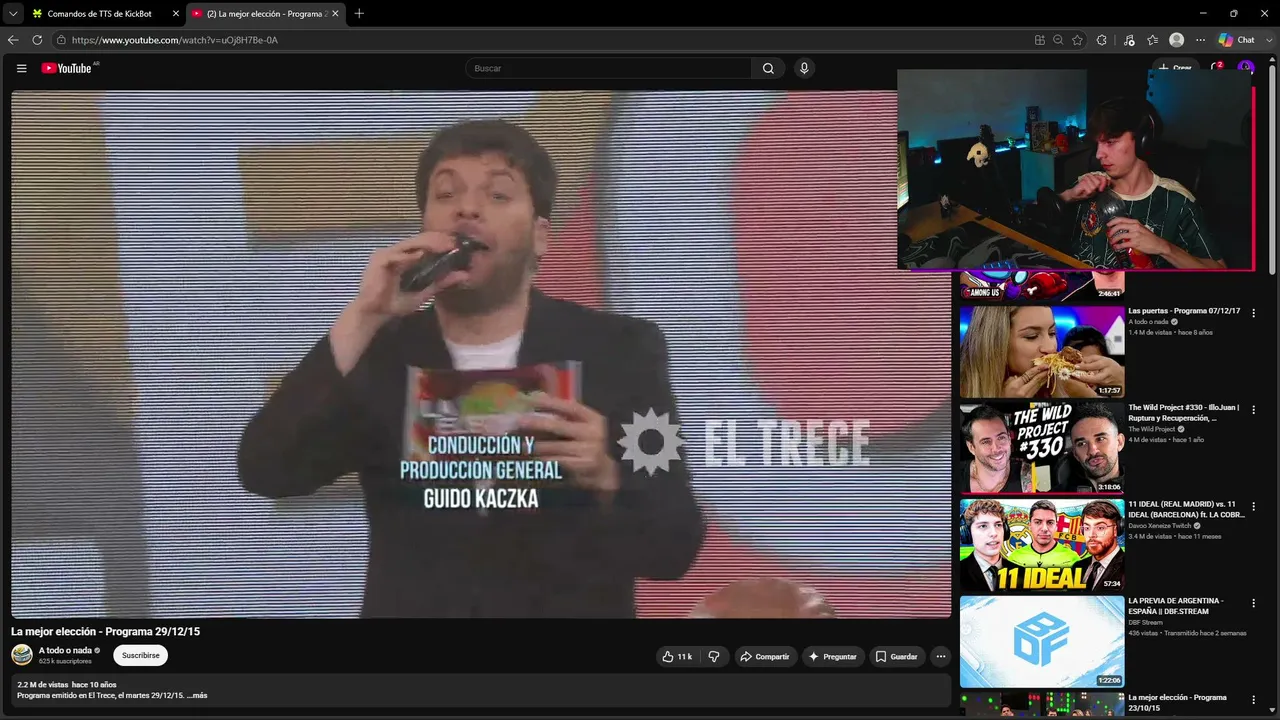Open The Wild Project #330 thumbnail
Viewport: 1280px width, 720px height.
coord(1042,448)
